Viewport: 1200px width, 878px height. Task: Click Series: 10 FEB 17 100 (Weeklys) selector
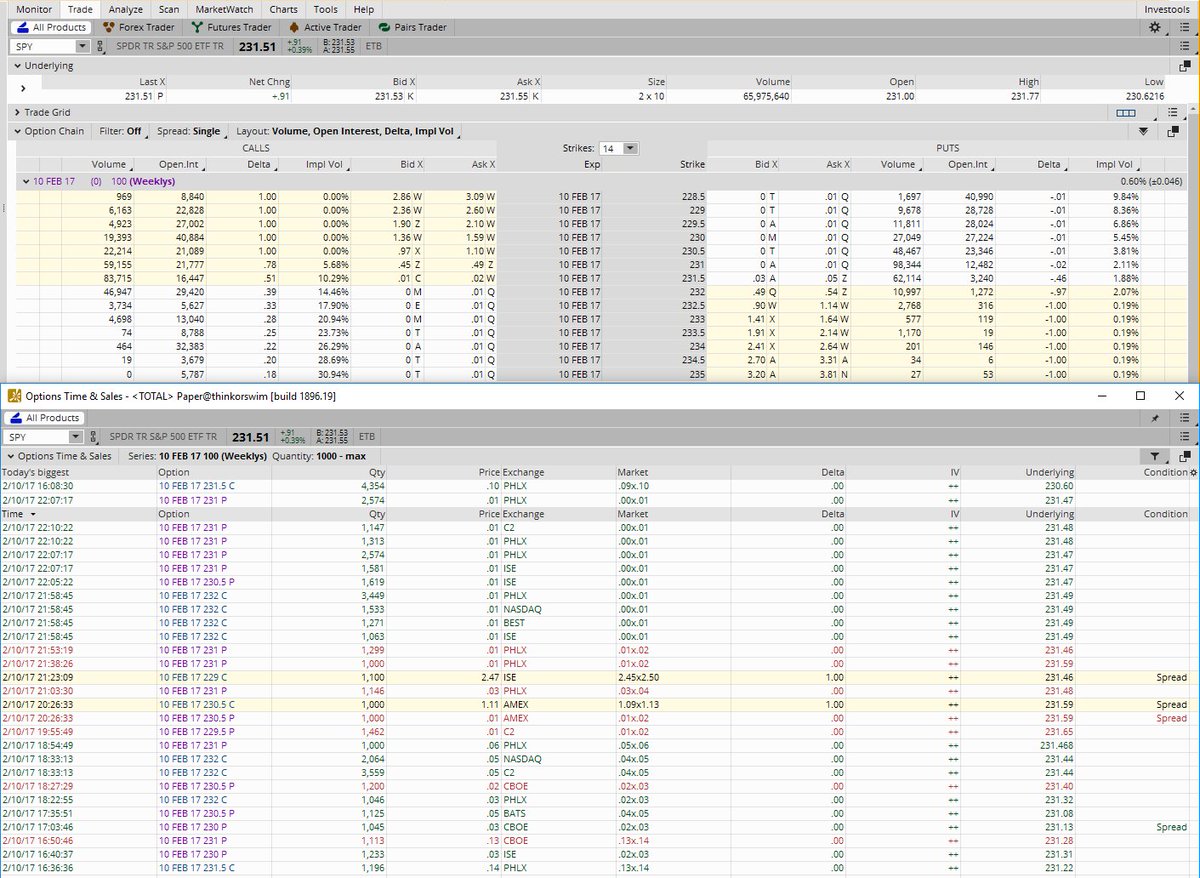198,456
